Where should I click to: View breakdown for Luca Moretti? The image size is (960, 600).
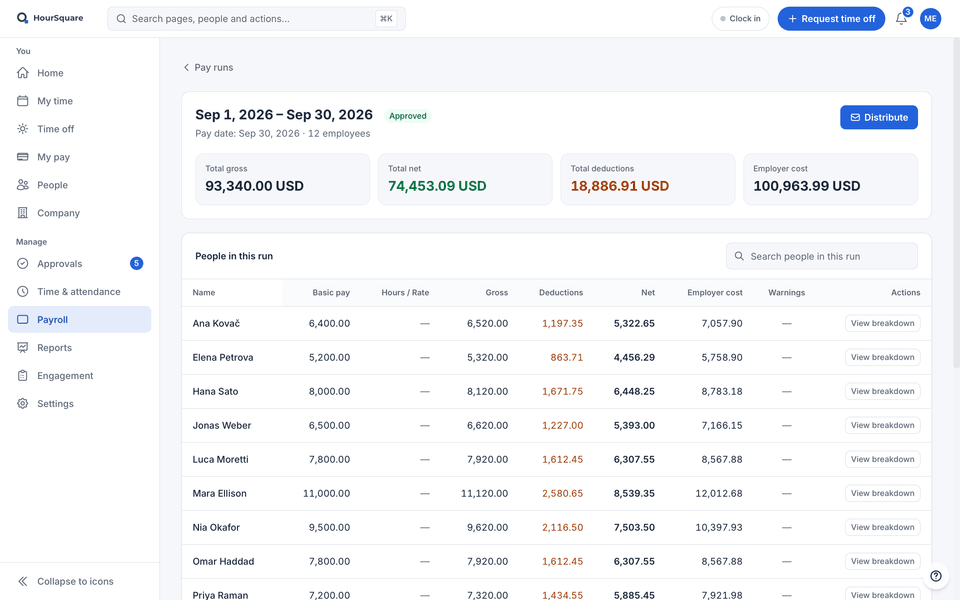click(882, 459)
